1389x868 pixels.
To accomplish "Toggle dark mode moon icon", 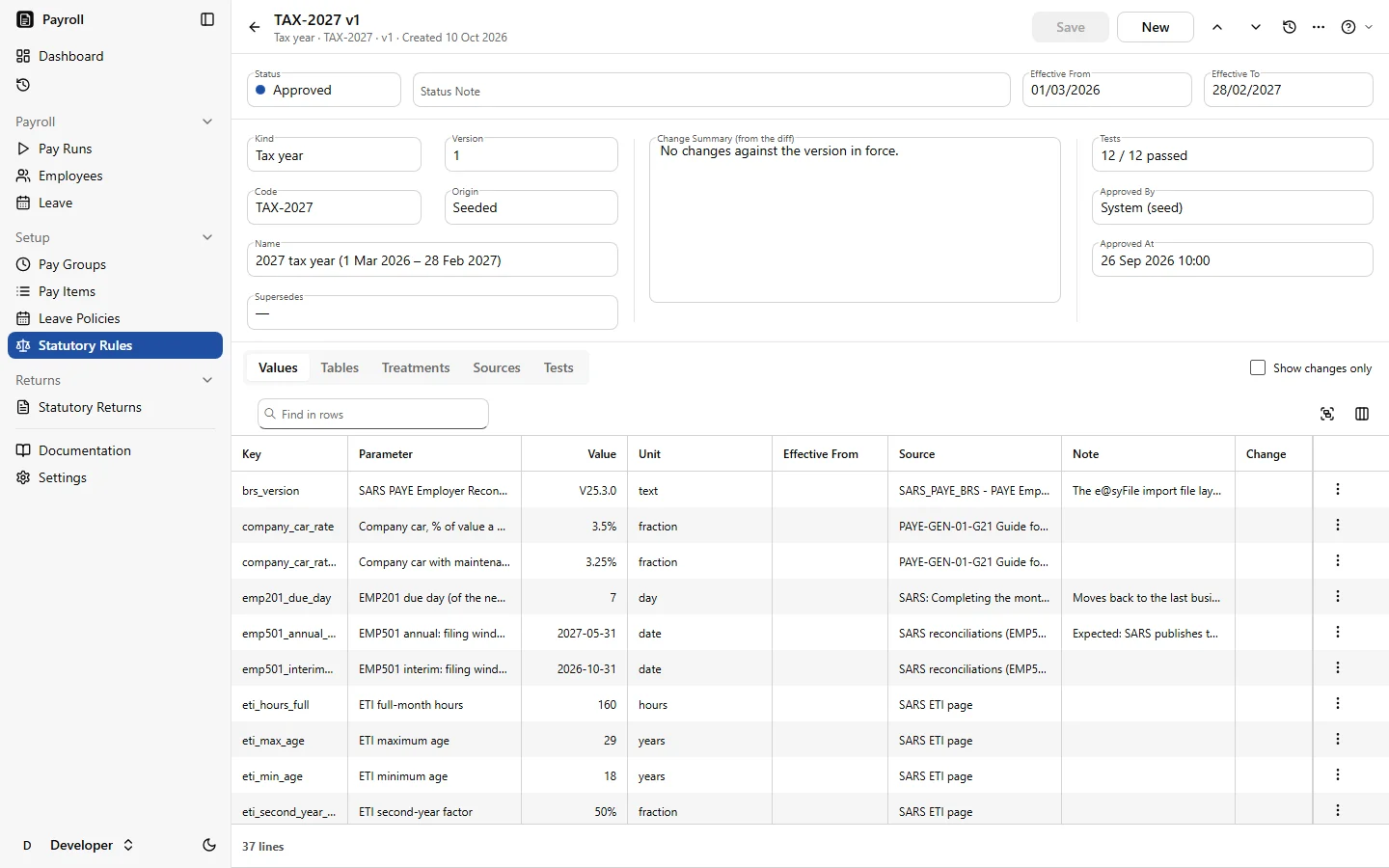I will pyautogui.click(x=209, y=845).
